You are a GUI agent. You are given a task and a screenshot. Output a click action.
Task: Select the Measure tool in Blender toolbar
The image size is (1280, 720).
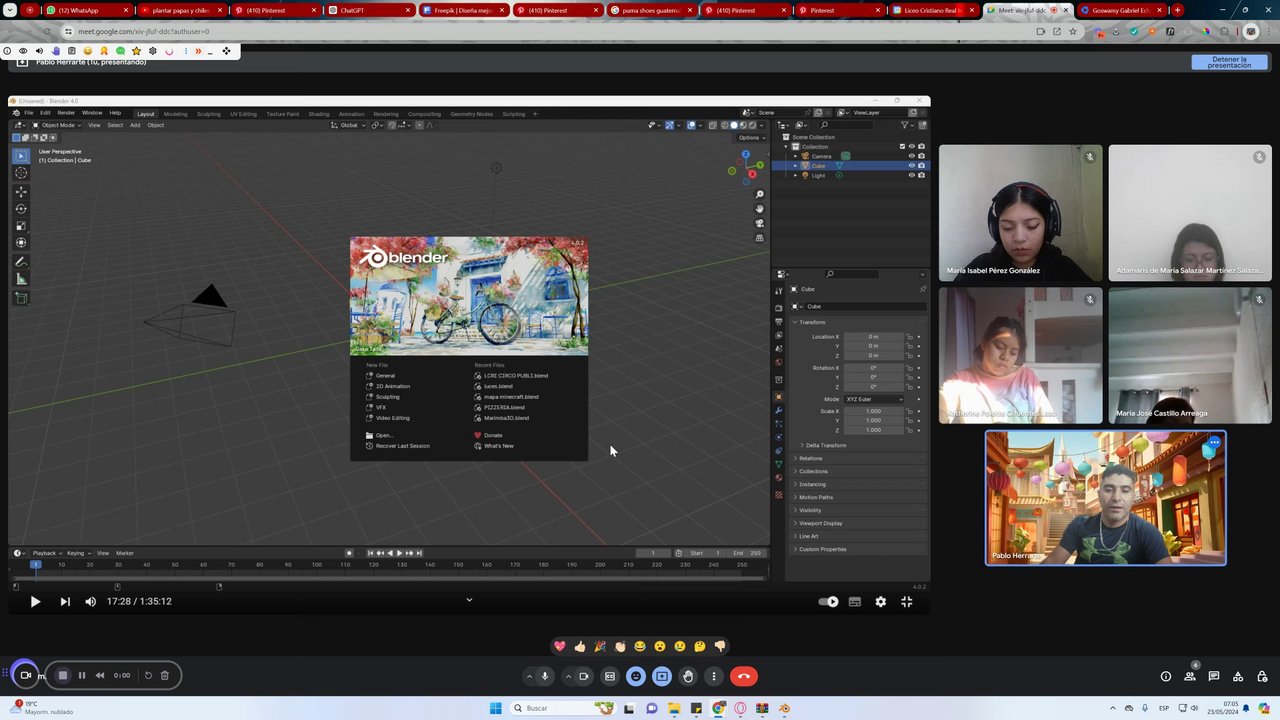(x=21, y=279)
